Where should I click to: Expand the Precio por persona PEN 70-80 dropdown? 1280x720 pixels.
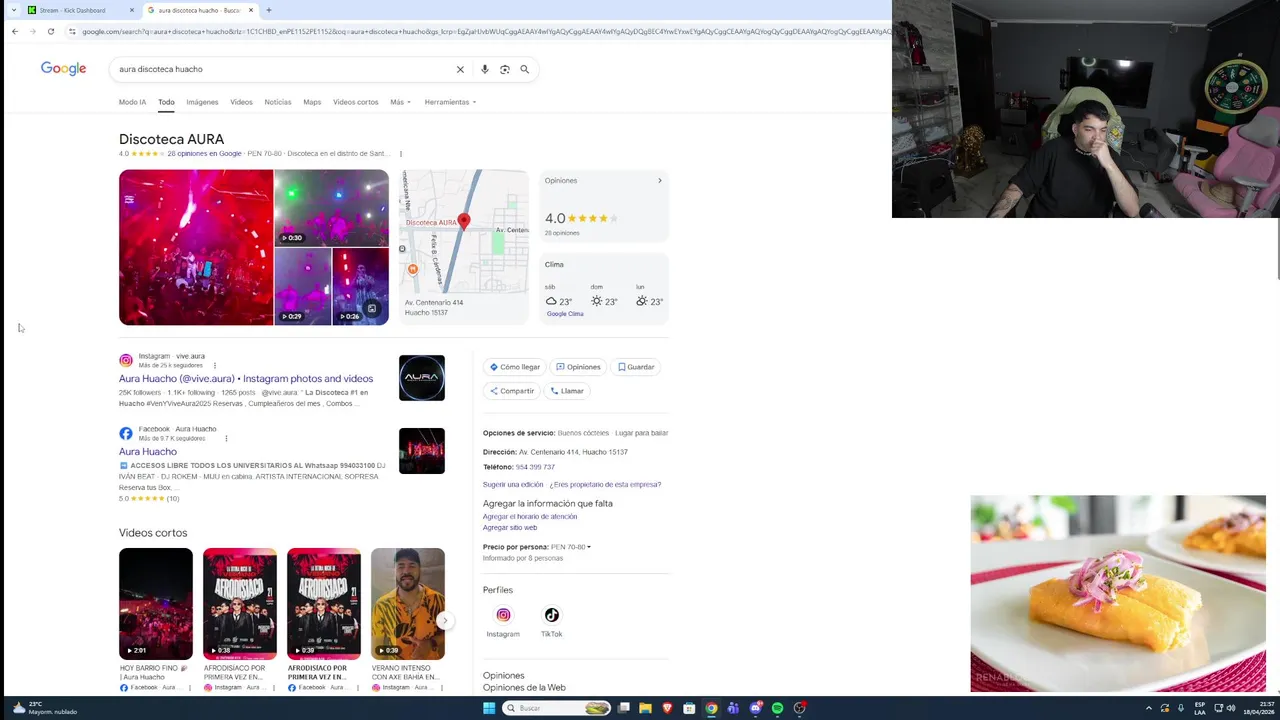tap(571, 547)
